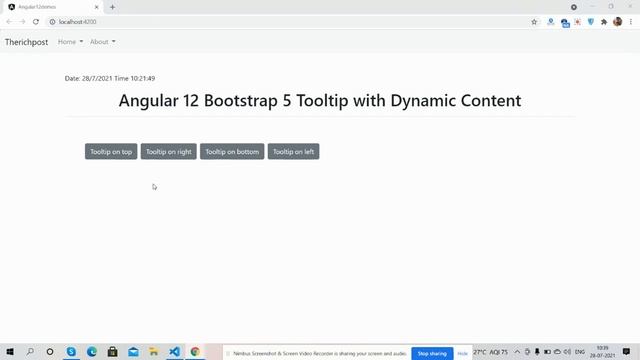Open a new browser tab

[112, 7]
